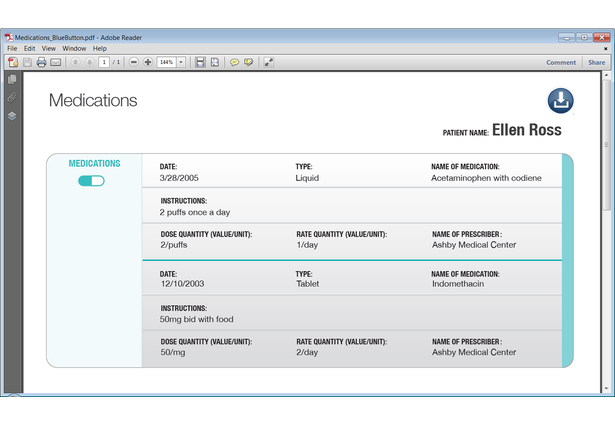Open the Comment pane
This screenshot has height=424, width=615.
(561, 62)
